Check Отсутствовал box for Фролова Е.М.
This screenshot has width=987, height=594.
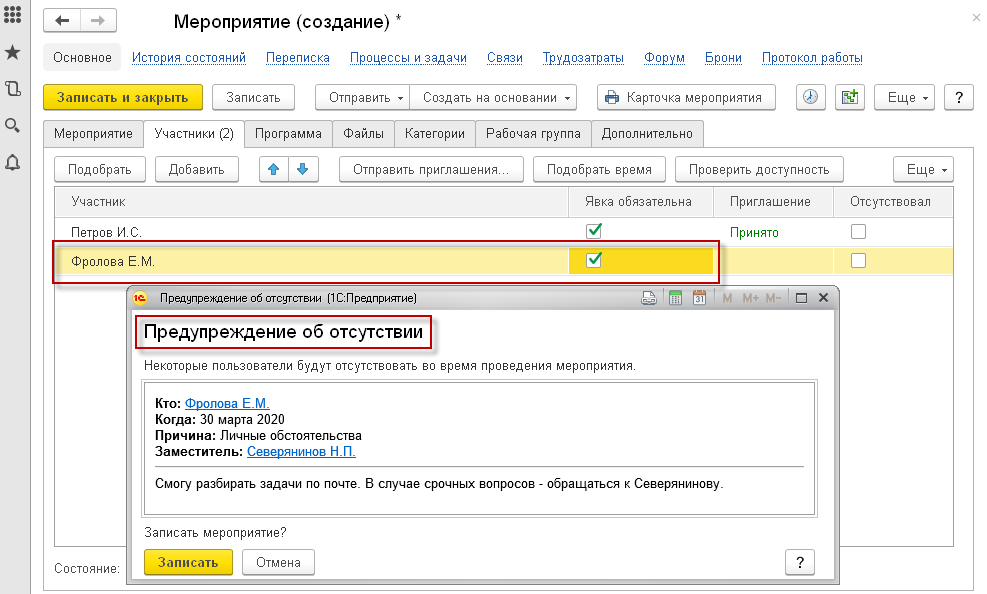[x=858, y=261]
